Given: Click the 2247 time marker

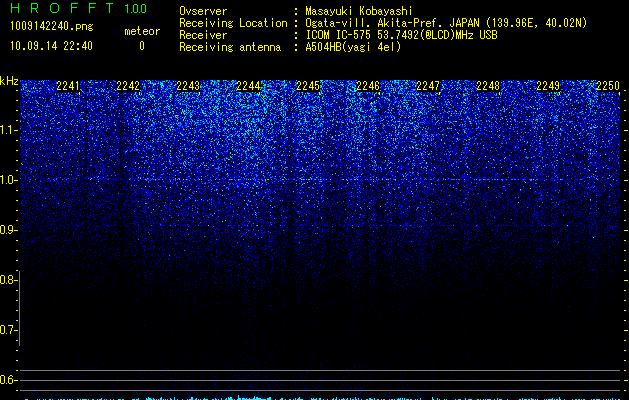Looking at the screenshot, I should click(x=428, y=86).
